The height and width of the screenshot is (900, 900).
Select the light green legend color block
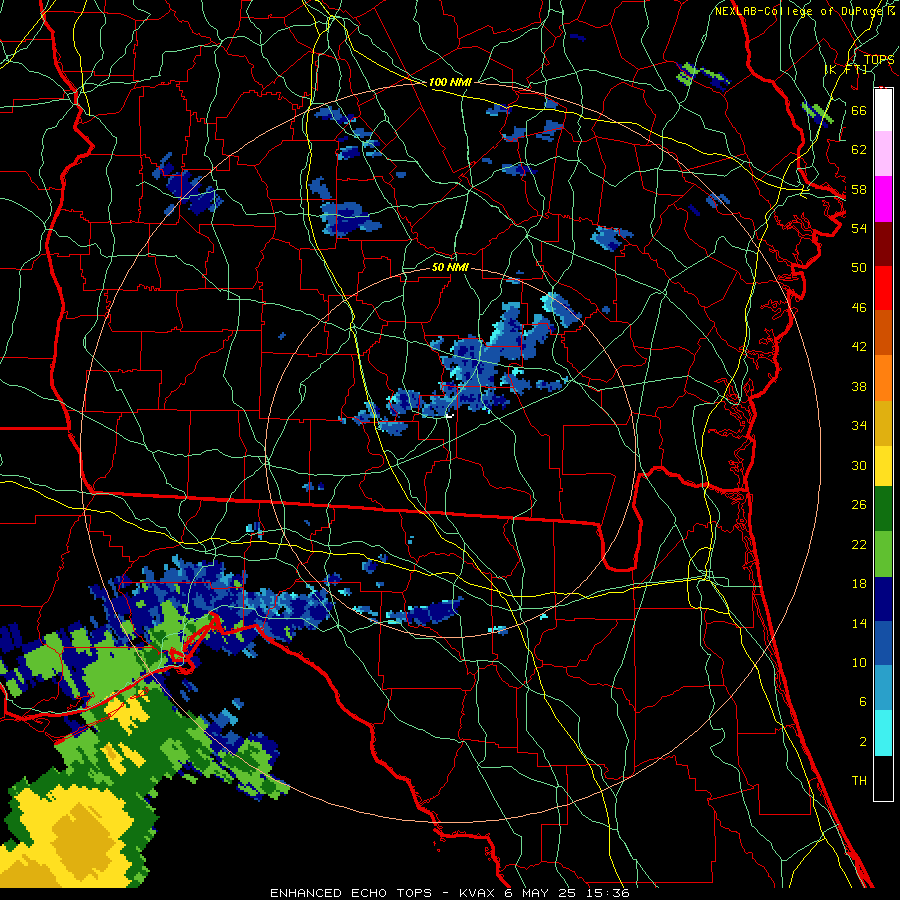tap(883, 554)
